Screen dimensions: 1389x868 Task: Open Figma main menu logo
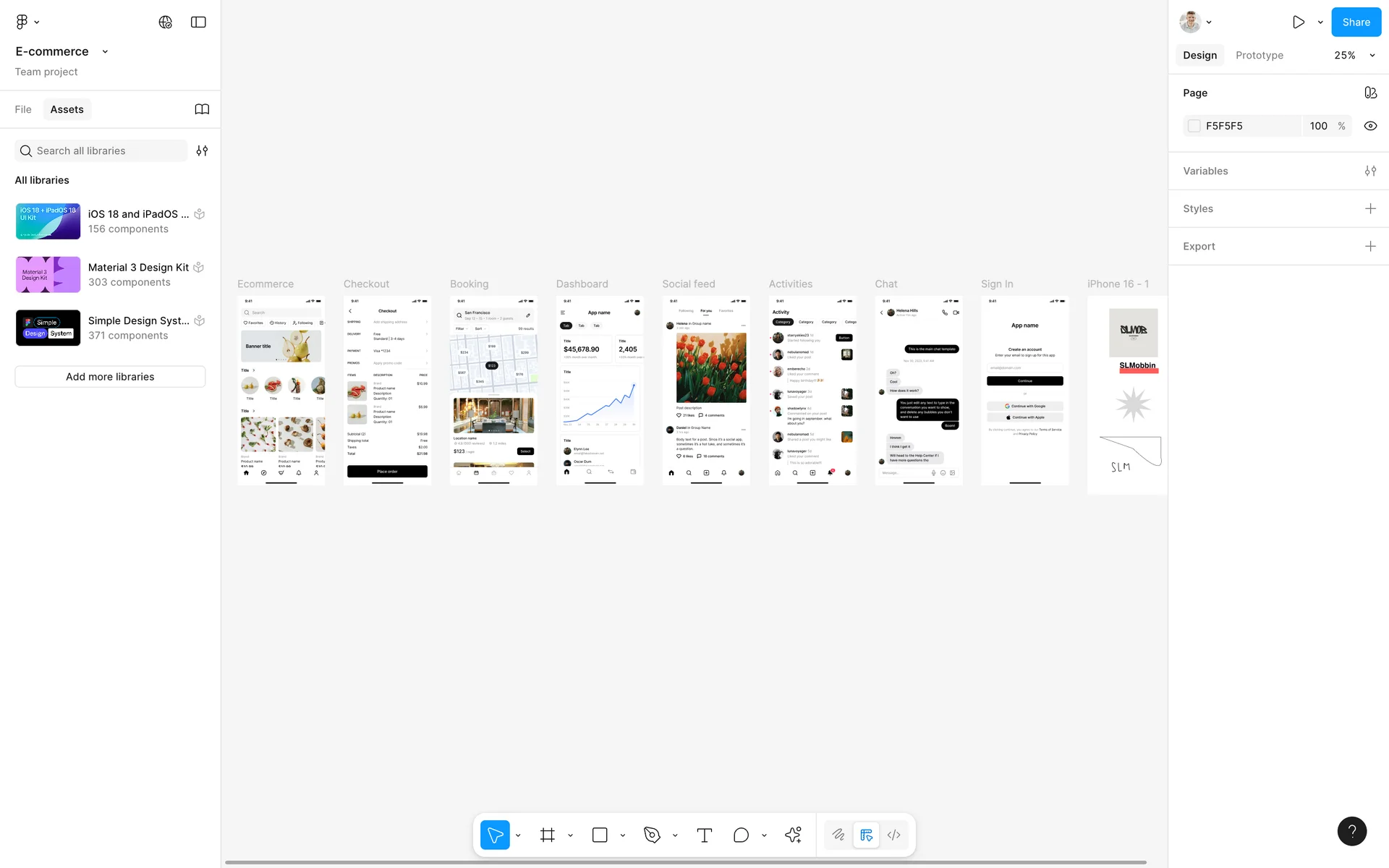22,22
